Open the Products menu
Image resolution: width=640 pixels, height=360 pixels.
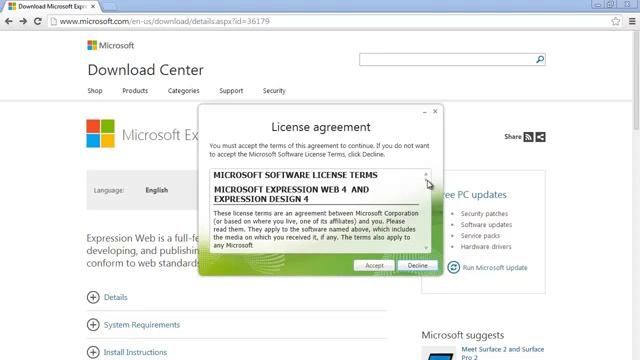click(x=135, y=91)
